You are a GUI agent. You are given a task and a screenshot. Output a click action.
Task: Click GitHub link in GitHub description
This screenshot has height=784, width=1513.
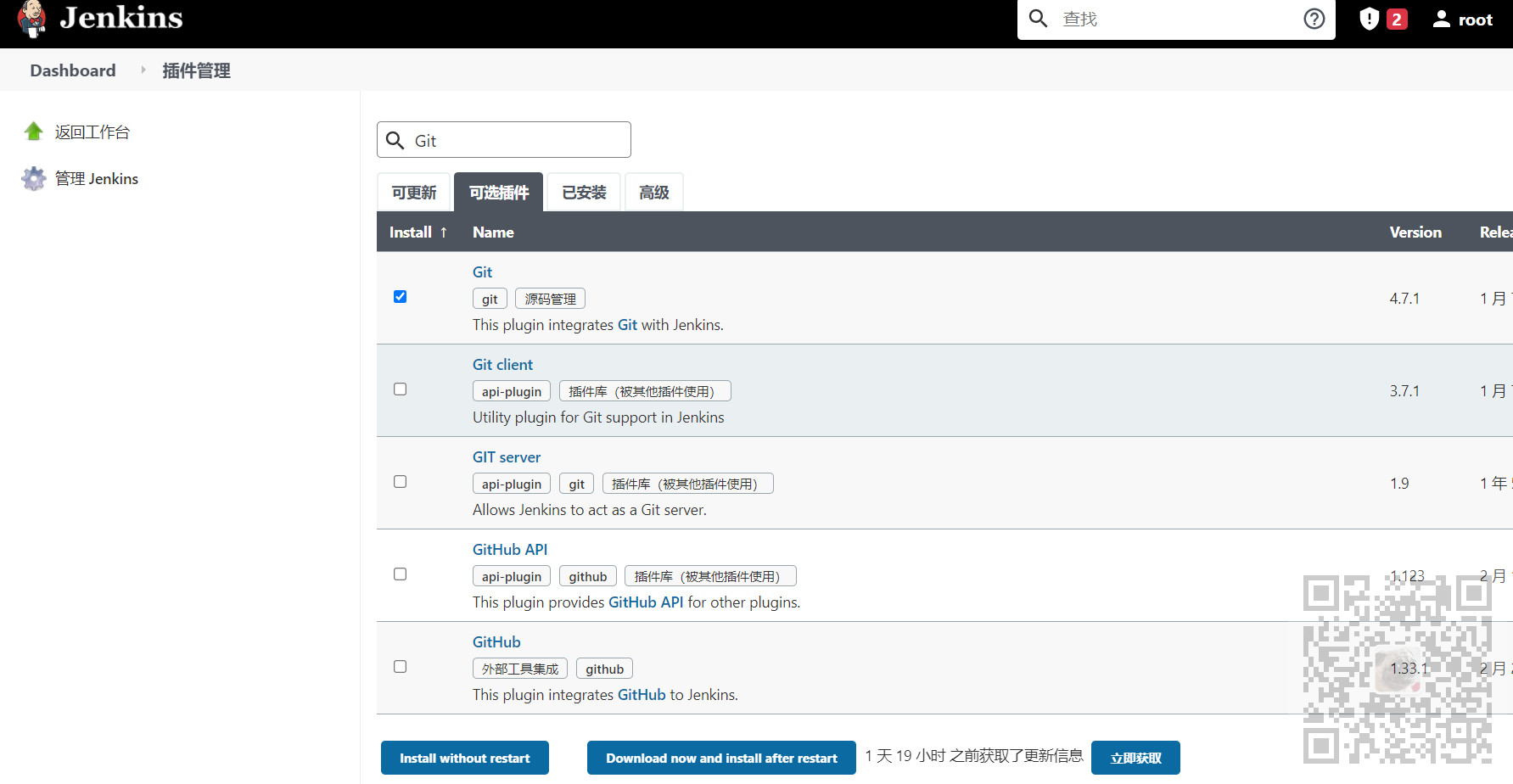pos(642,695)
